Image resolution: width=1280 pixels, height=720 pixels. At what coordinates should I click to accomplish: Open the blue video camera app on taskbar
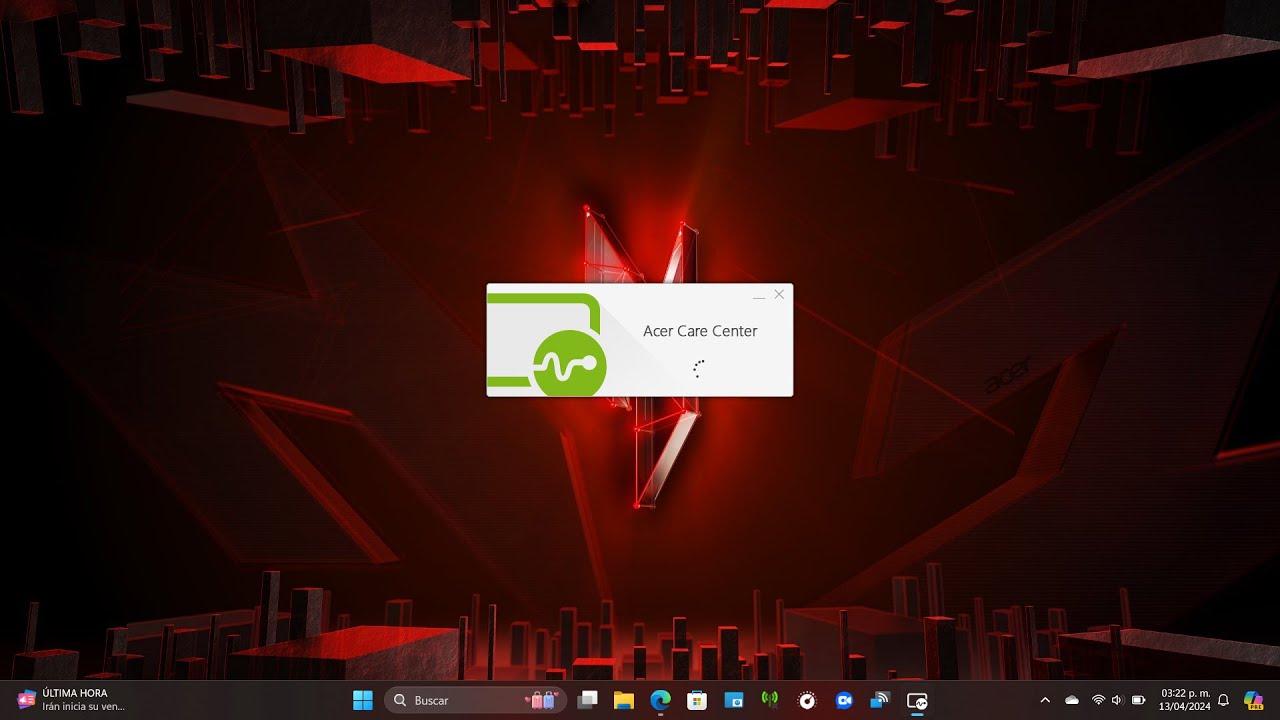843,700
